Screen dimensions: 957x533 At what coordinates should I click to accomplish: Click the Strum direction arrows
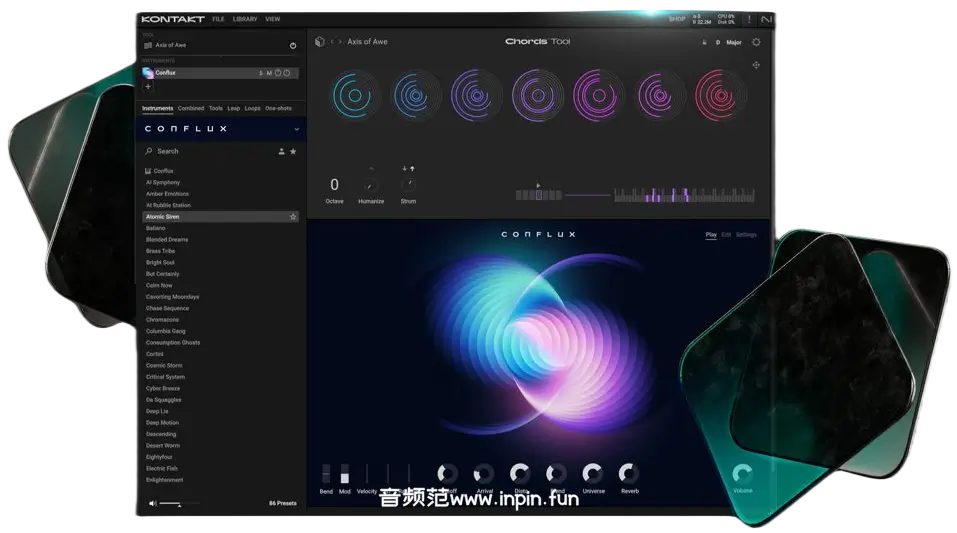point(408,169)
